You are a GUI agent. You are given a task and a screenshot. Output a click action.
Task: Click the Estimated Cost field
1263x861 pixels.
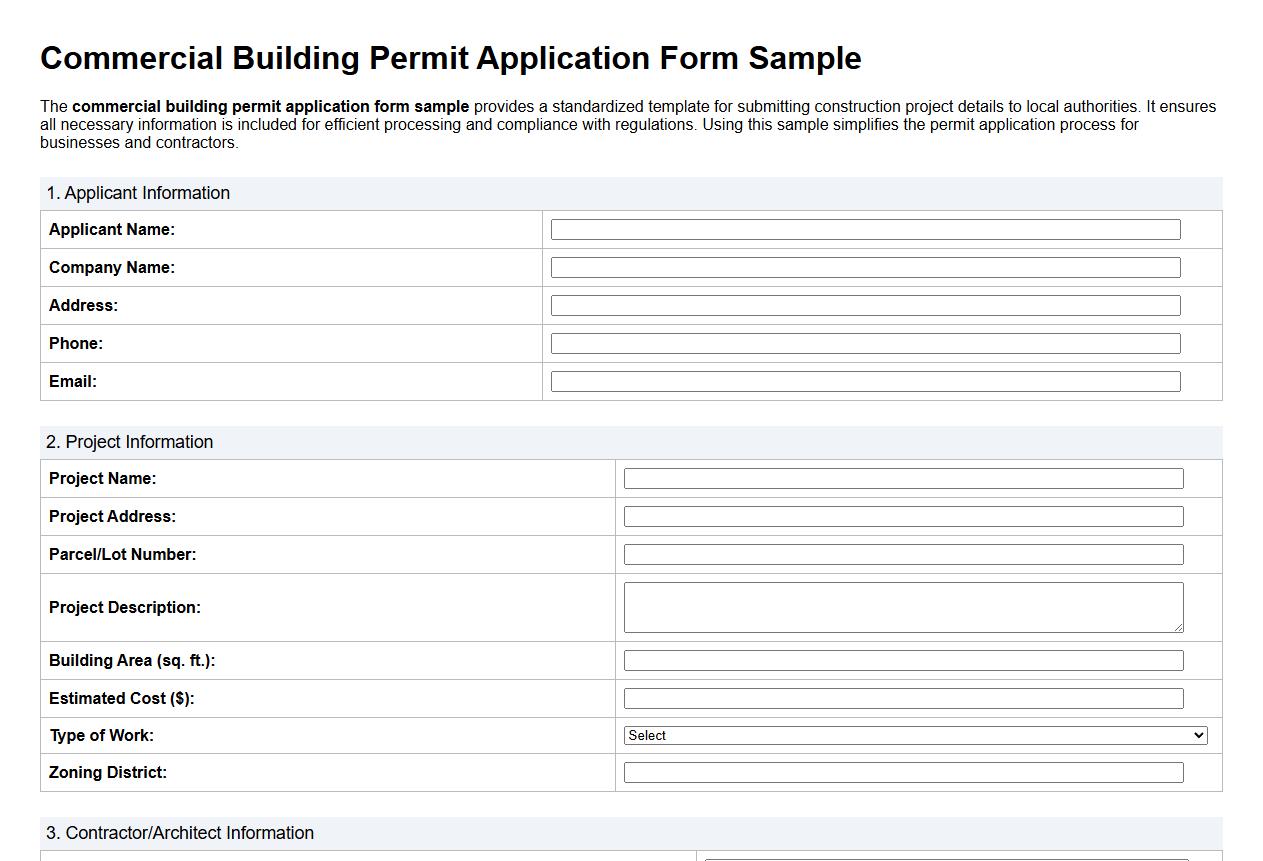pyautogui.click(x=902, y=698)
